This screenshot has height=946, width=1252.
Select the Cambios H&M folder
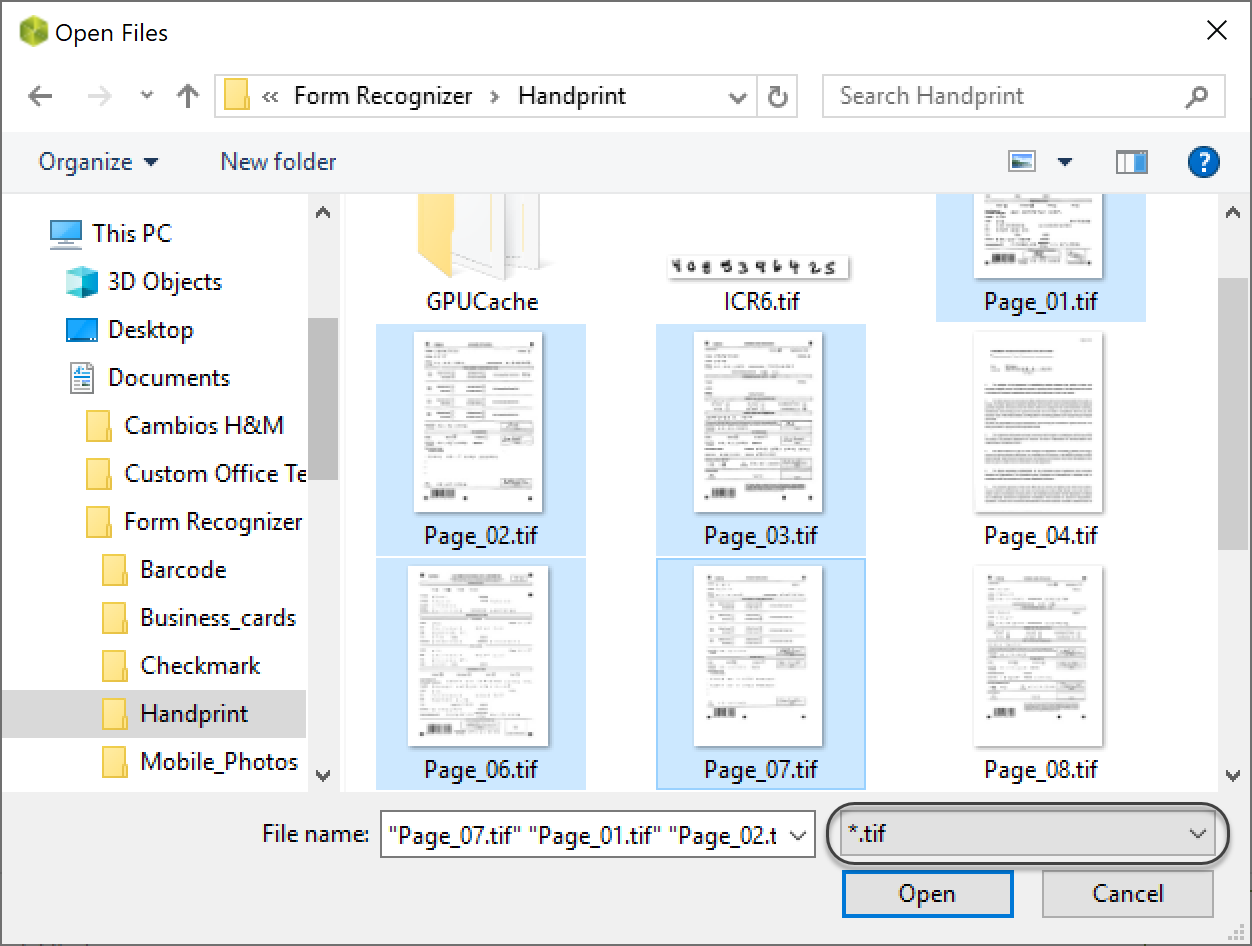[204, 426]
